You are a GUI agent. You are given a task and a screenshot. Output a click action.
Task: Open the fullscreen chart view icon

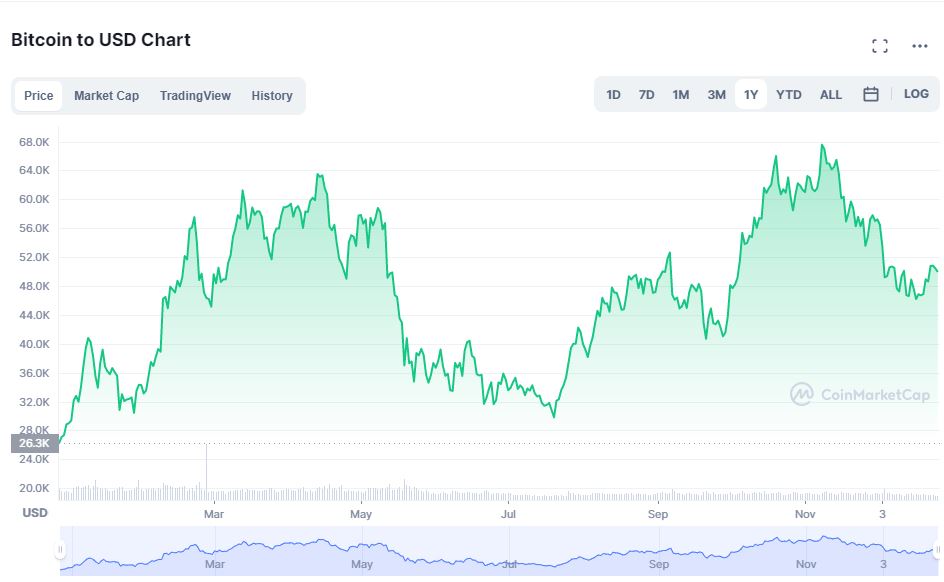pos(880,46)
